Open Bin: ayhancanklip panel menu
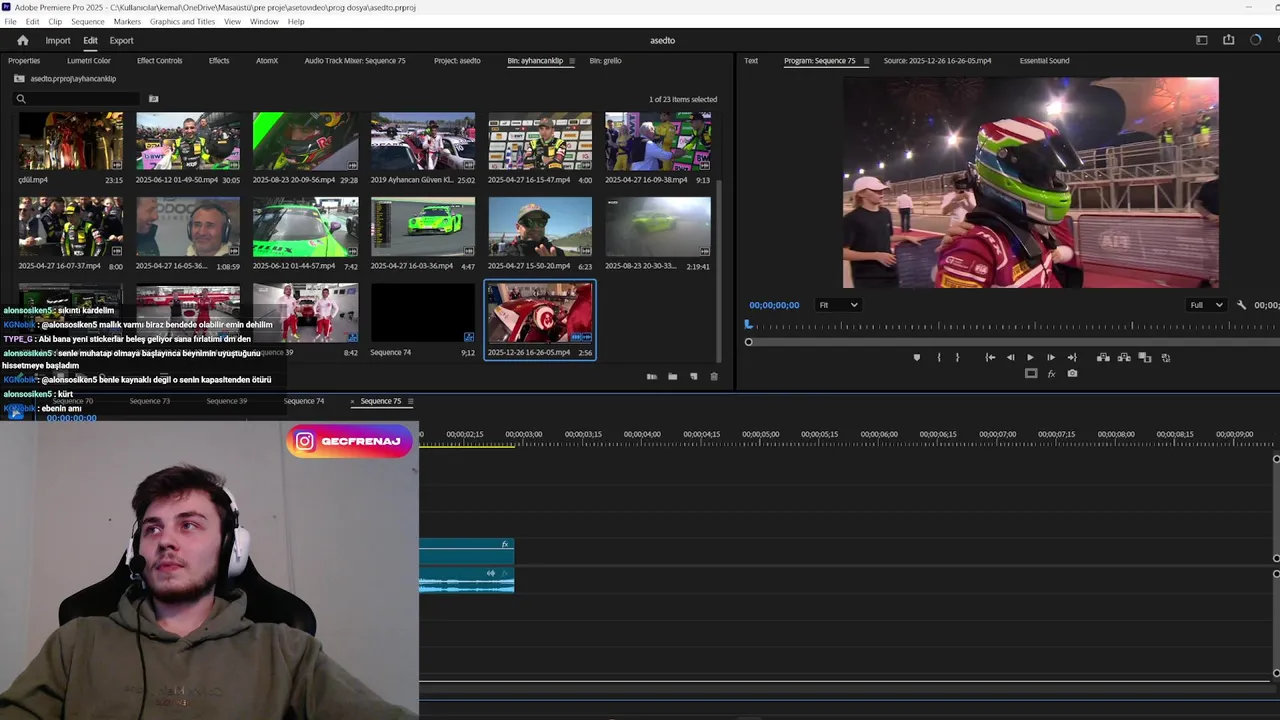The height and width of the screenshot is (720, 1280). (572, 61)
